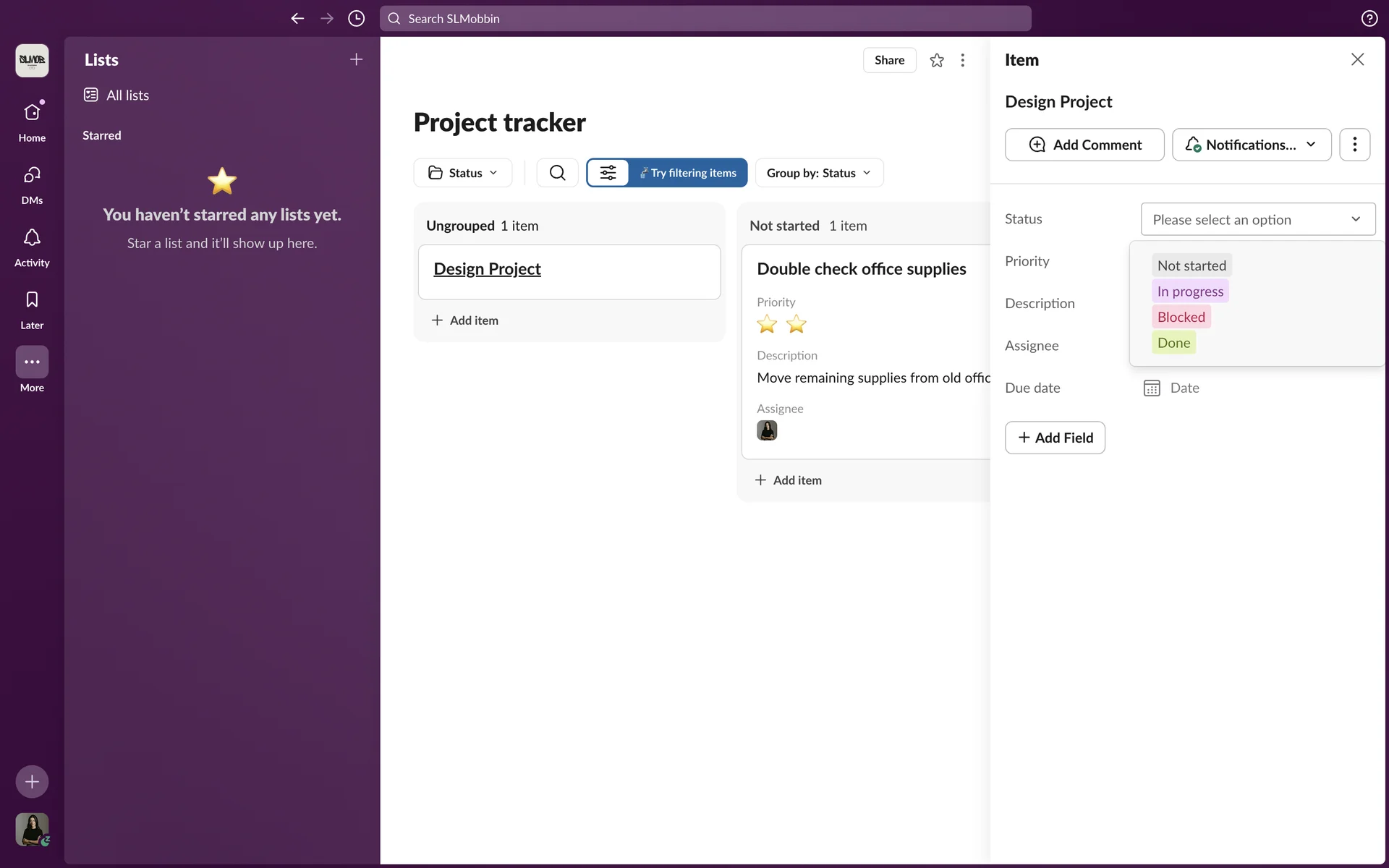Set second priority star on supplies card
Screen dimensions: 1389x868
pos(796,324)
